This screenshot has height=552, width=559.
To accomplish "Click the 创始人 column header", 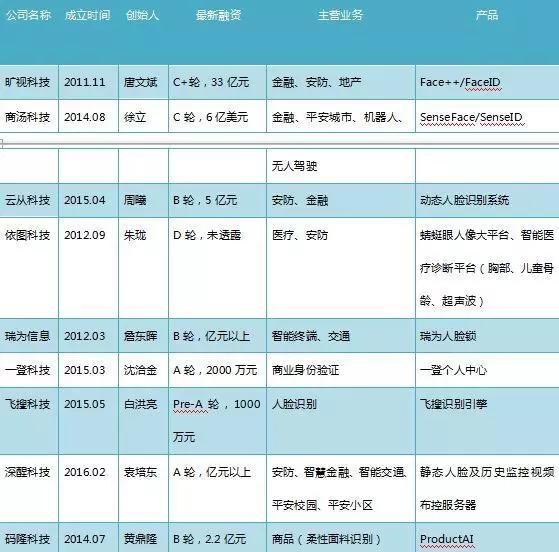I will point(143,15).
